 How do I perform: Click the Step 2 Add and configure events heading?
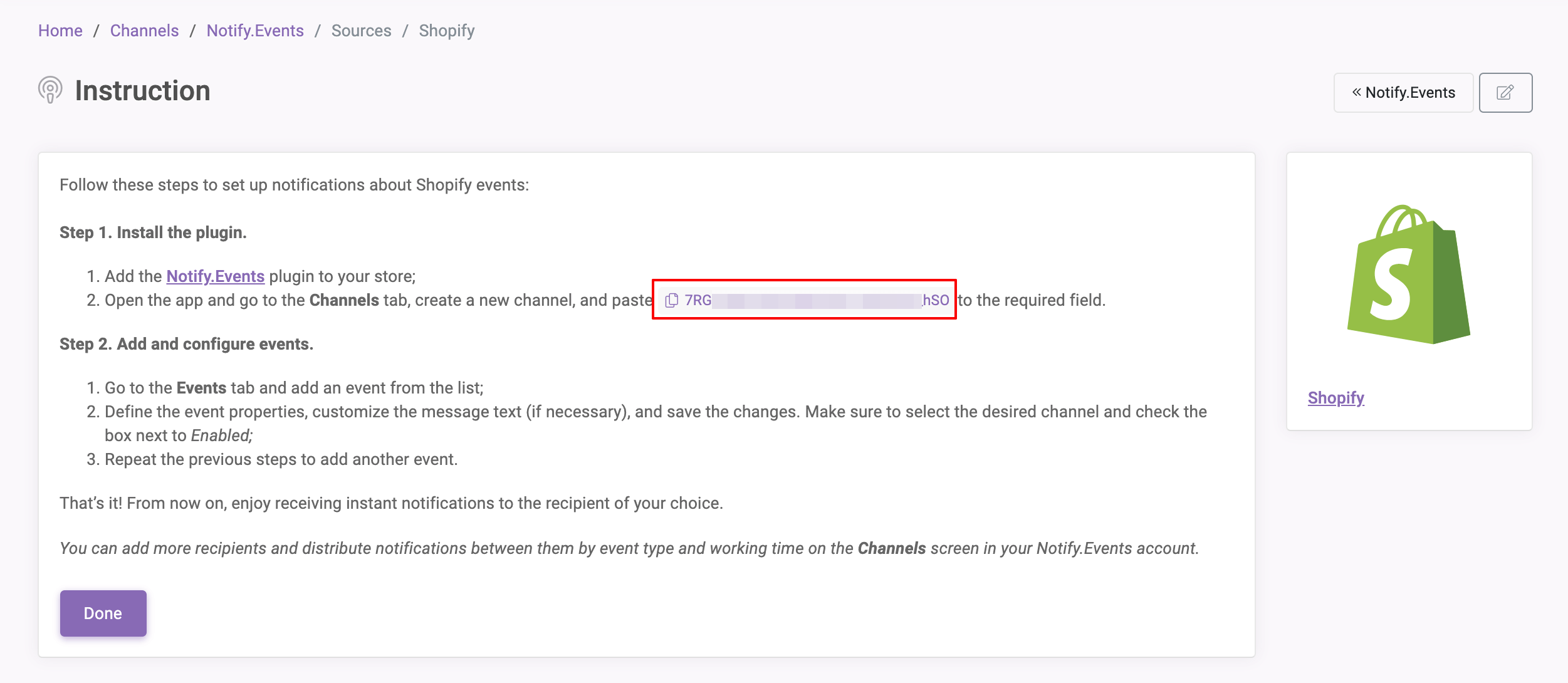click(187, 344)
